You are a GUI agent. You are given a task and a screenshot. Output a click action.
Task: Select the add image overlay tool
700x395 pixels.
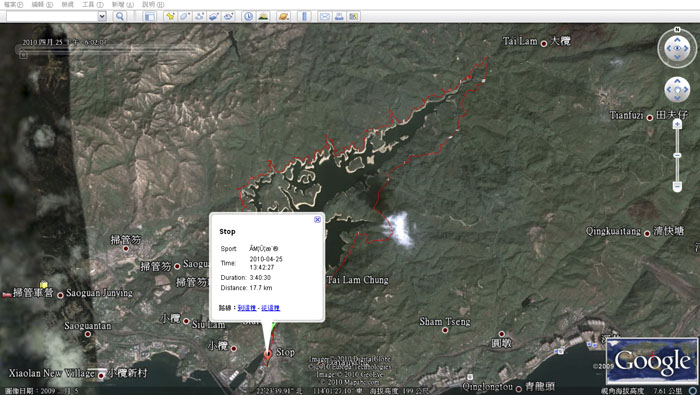coord(214,17)
